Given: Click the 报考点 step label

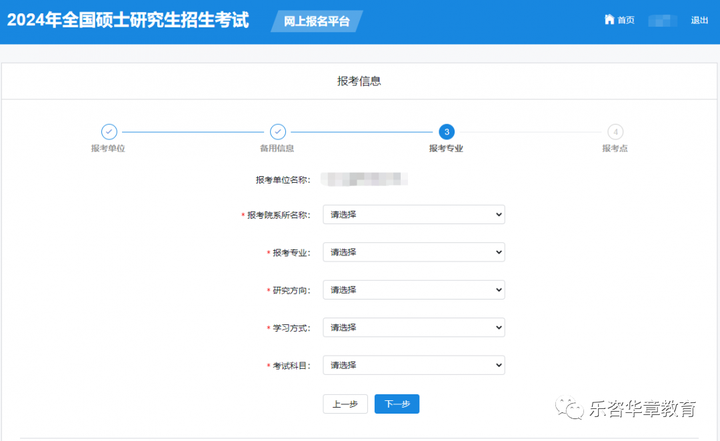Looking at the screenshot, I should [615, 149].
